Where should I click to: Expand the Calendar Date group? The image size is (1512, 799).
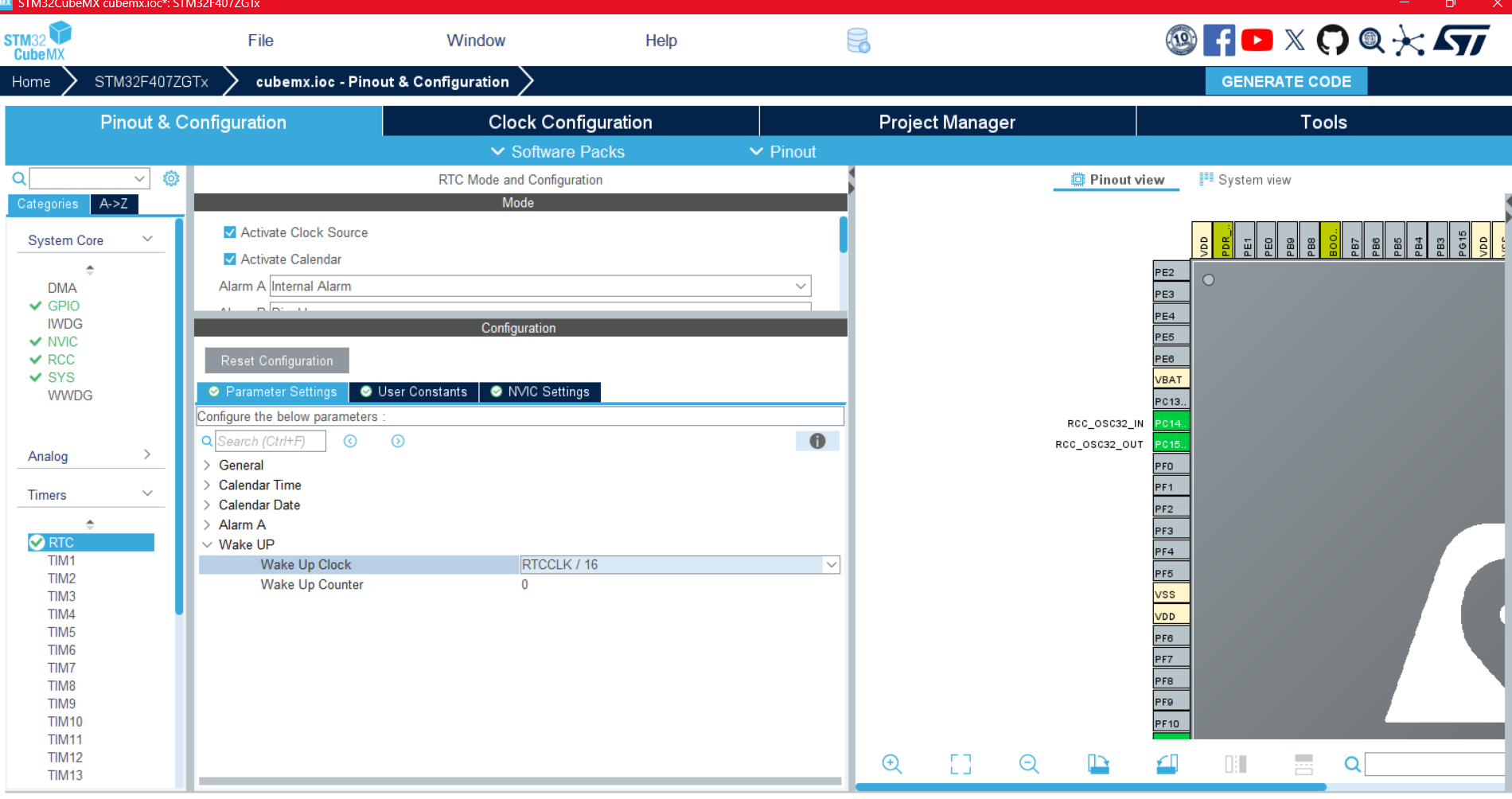point(207,505)
